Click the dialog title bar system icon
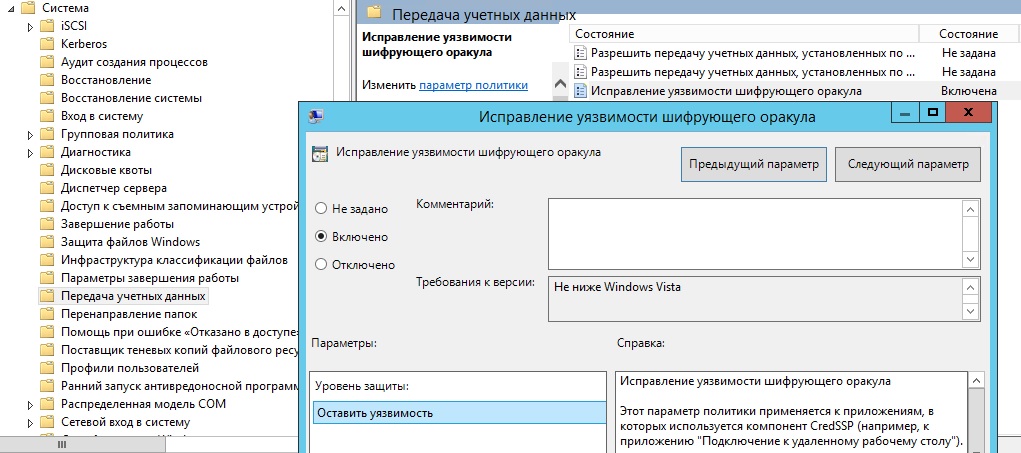 [316, 117]
